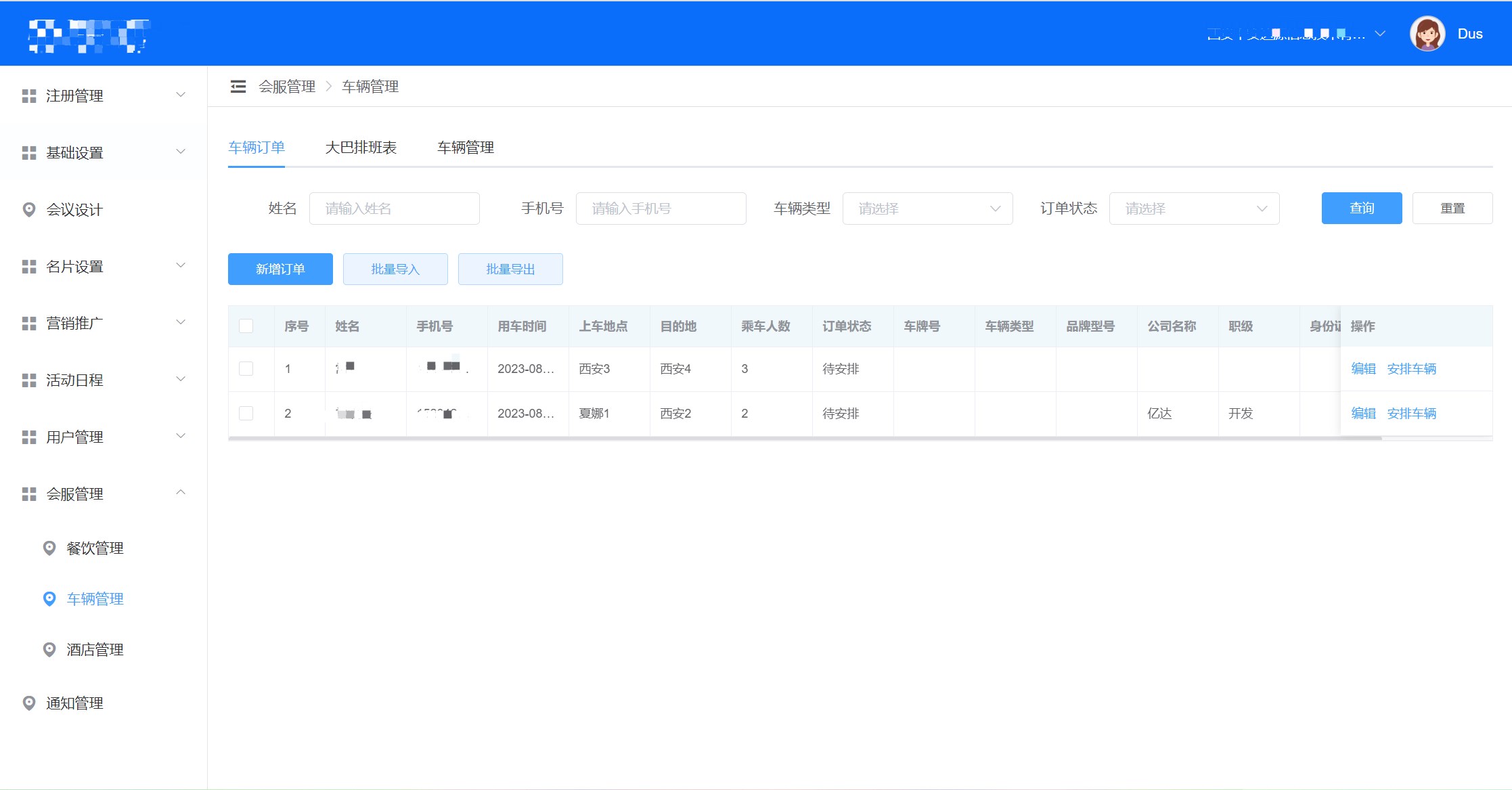Open 酒店管理 in sidebar
Image resolution: width=1512 pixels, height=790 pixels.
pos(95,650)
